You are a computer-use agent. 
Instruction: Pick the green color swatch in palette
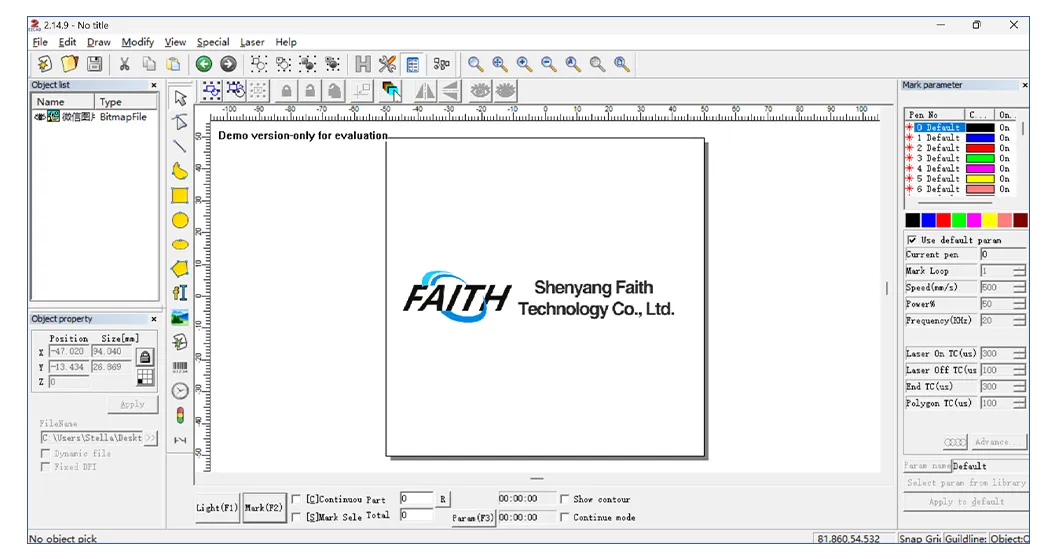click(x=959, y=220)
